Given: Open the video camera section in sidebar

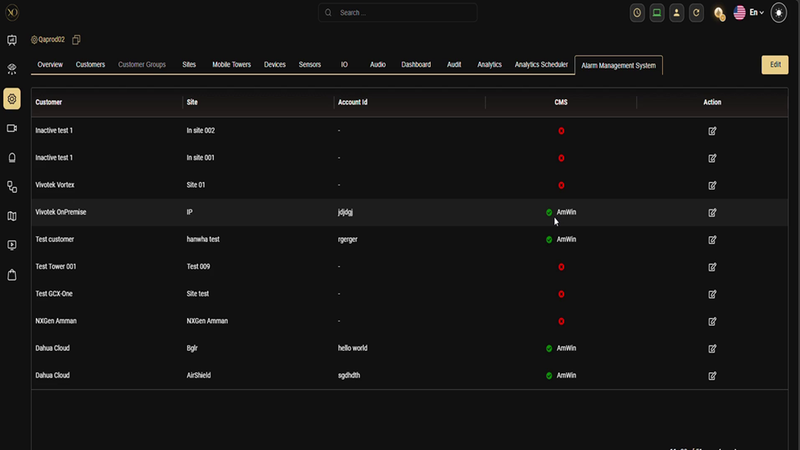Looking at the screenshot, I should 12,128.
